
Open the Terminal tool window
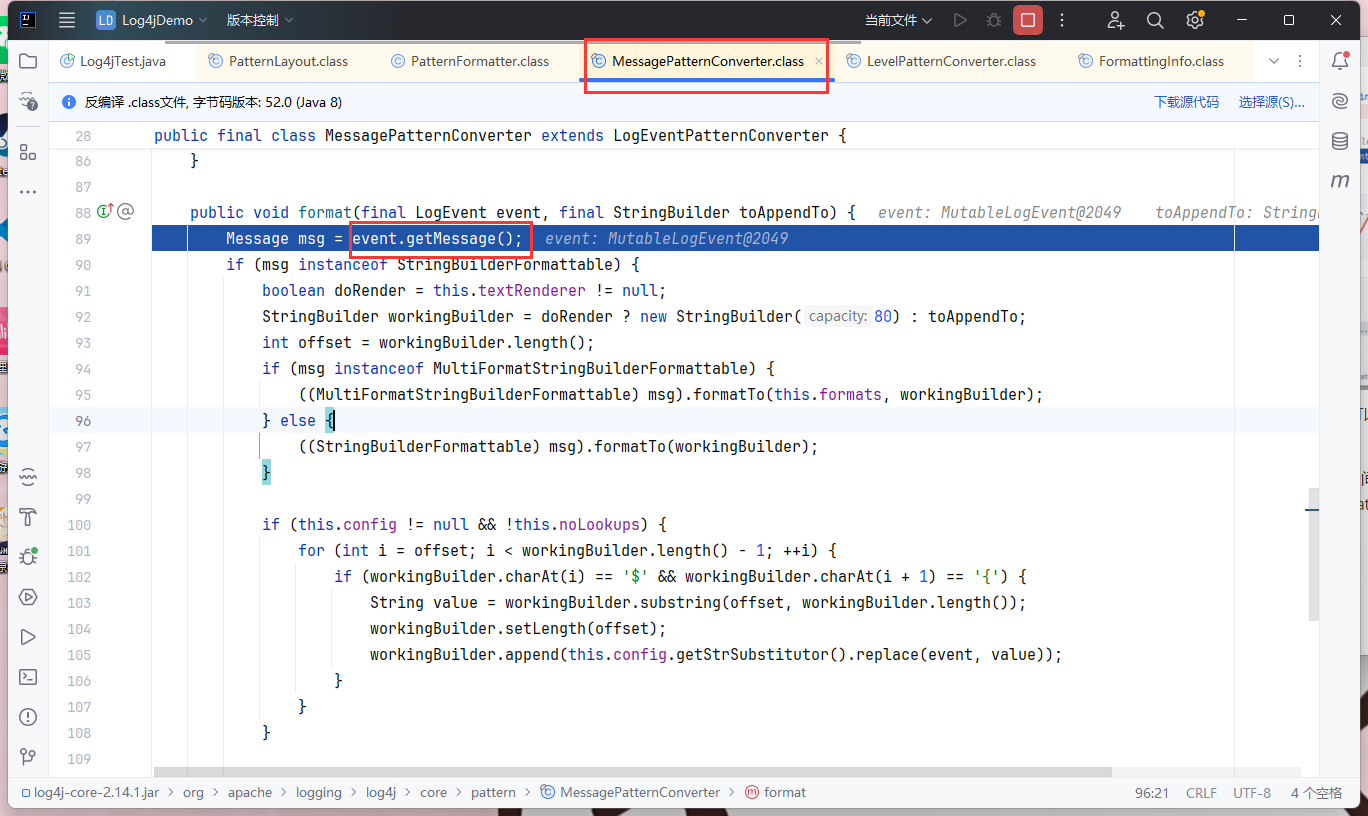pos(28,677)
